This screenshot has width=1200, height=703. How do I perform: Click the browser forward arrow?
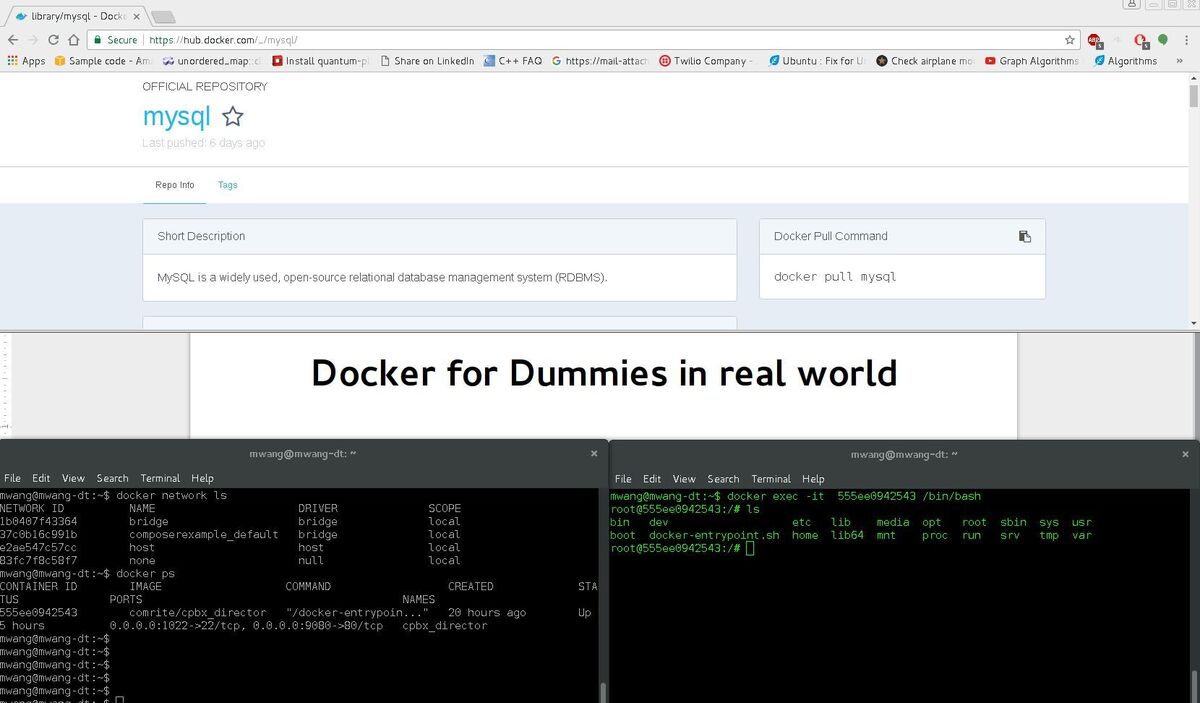(x=33, y=40)
